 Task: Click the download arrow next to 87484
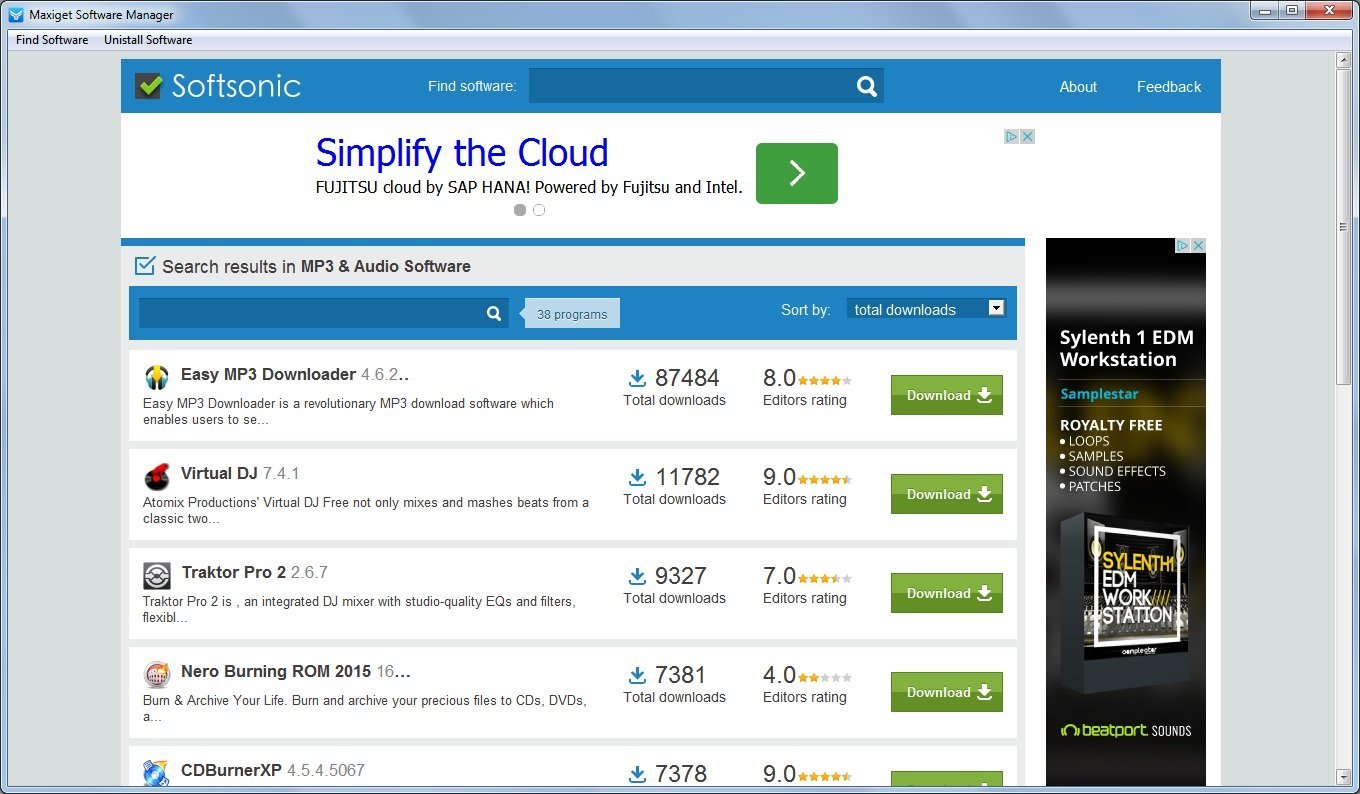[x=637, y=378]
